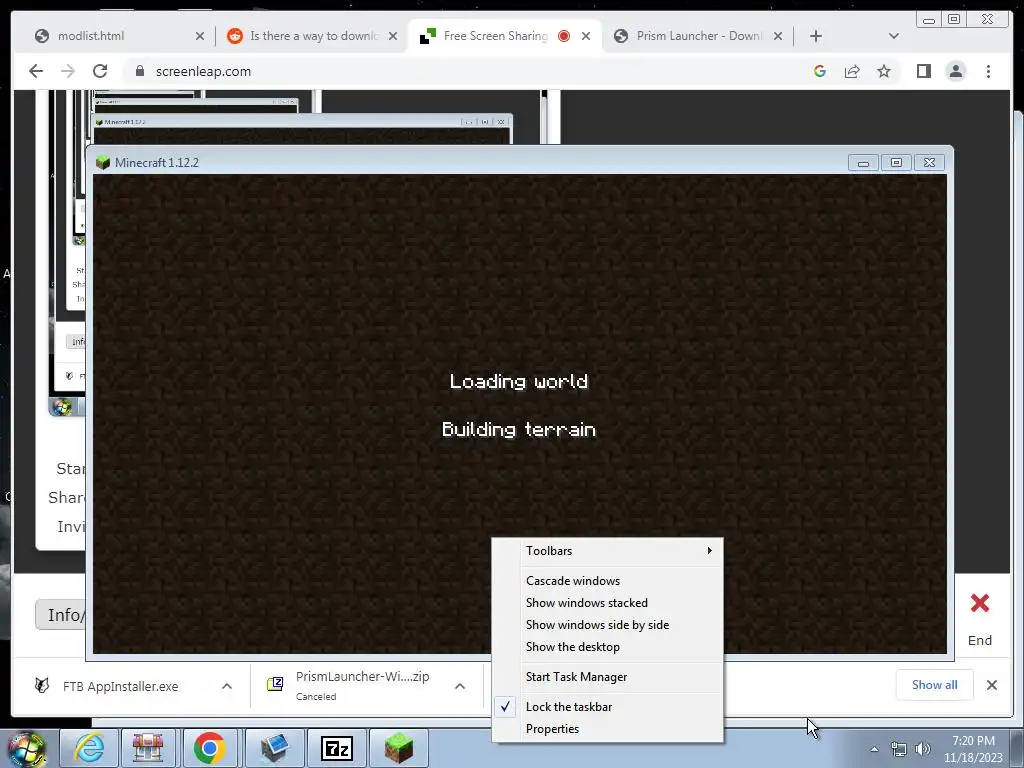This screenshot has width=1024, height=768.
Task: Open Toolbars submenu in context menu
Action: pos(607,551)
